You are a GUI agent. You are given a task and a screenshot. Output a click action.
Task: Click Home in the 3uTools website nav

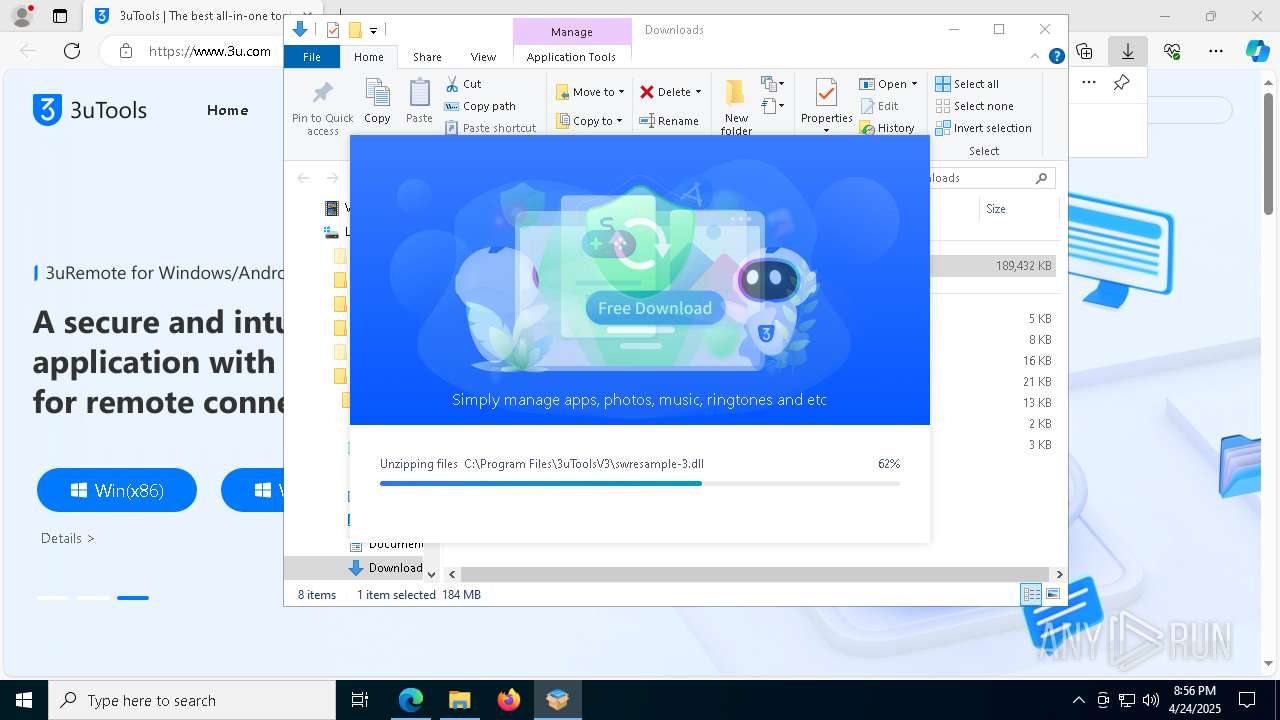pos(228,110)
